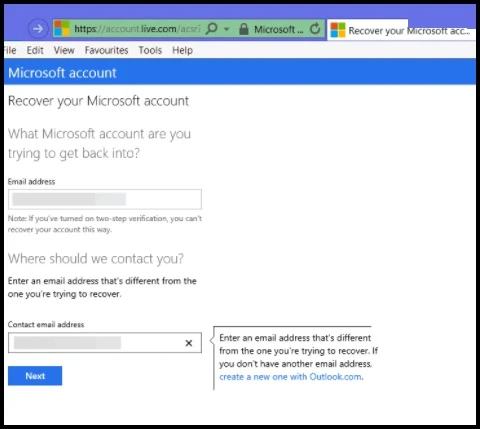The image size is (480, 429).
Task: Click the Microsoft certificate name label beside padlock
Action: coord(279,29)
